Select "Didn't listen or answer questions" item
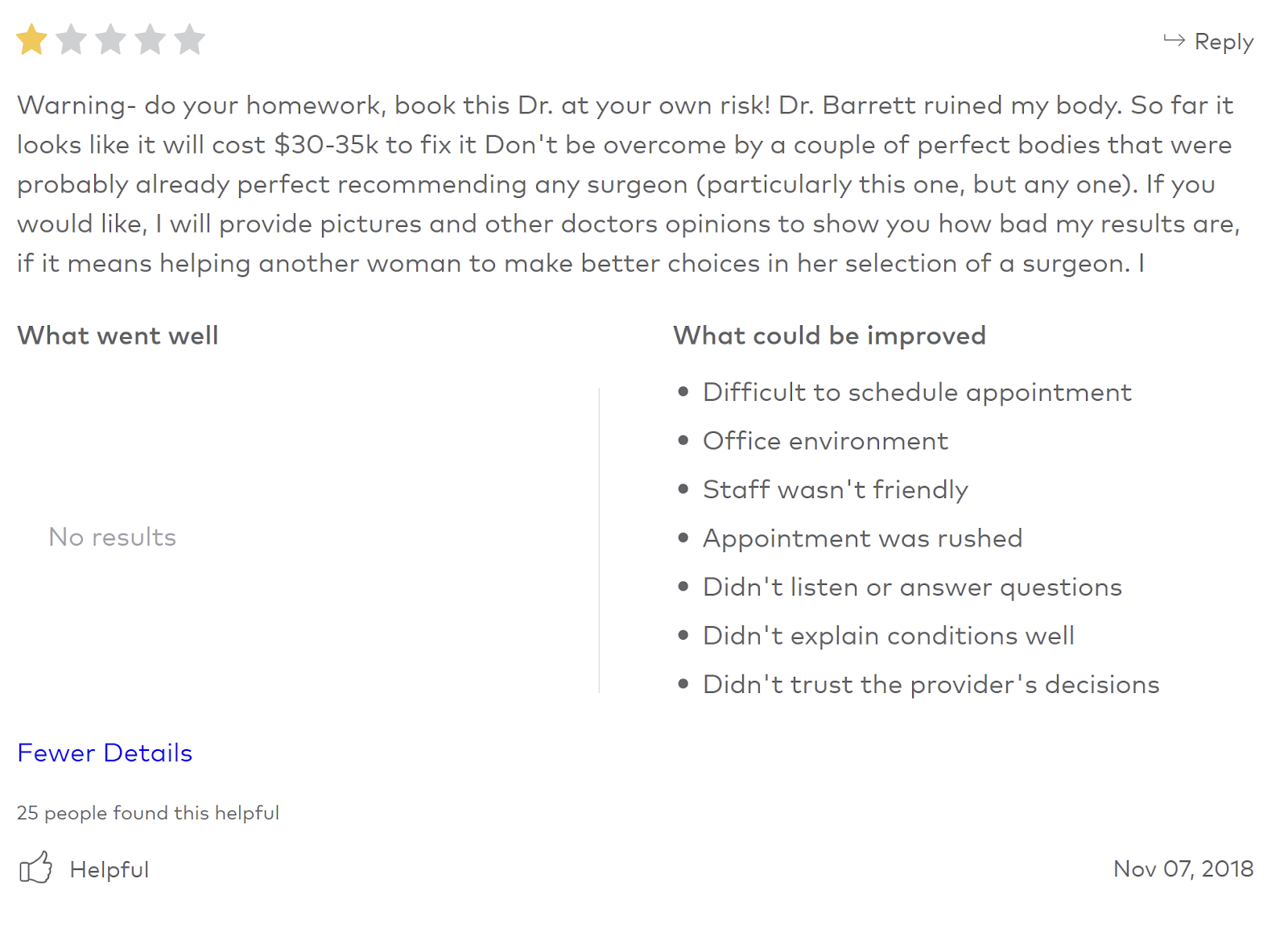 pos(912,587)
